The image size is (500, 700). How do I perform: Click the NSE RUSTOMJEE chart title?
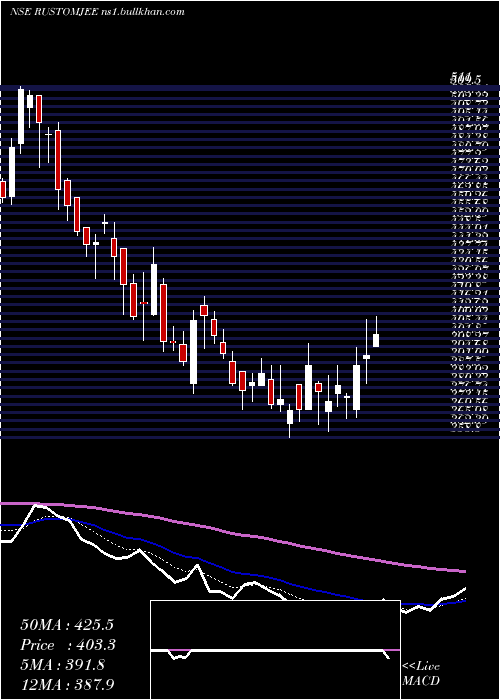pyautogui.click(x=97, y=12)
